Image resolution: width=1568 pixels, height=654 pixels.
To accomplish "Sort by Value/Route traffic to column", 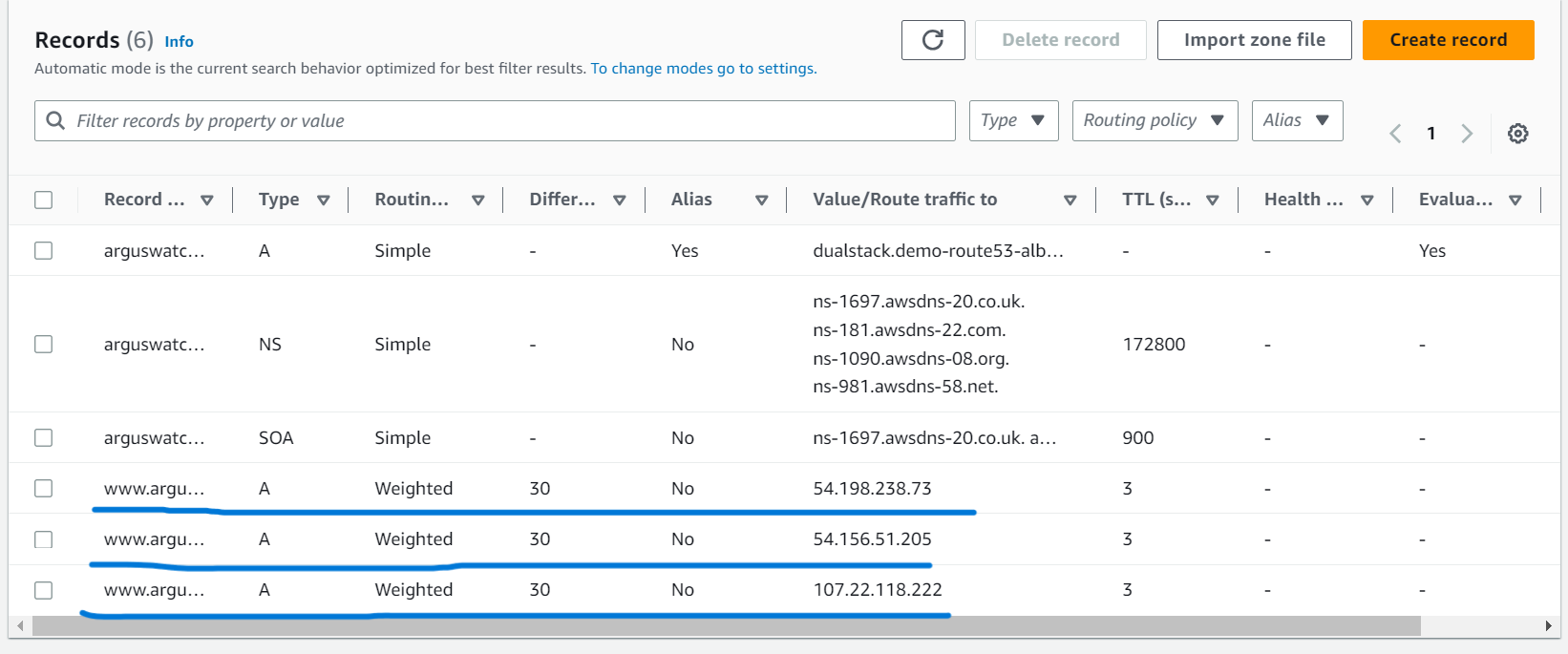I will pos(1070,200).
